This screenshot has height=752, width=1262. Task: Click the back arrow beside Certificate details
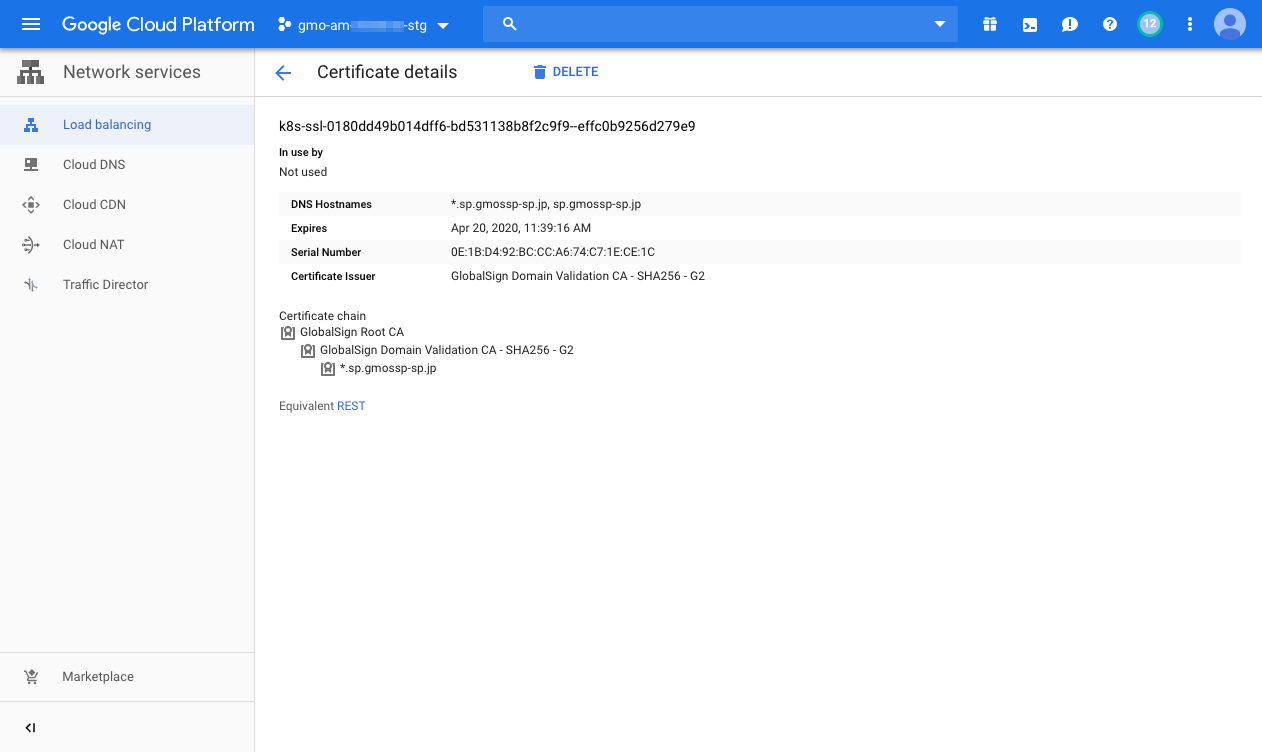tap(283, 72)
